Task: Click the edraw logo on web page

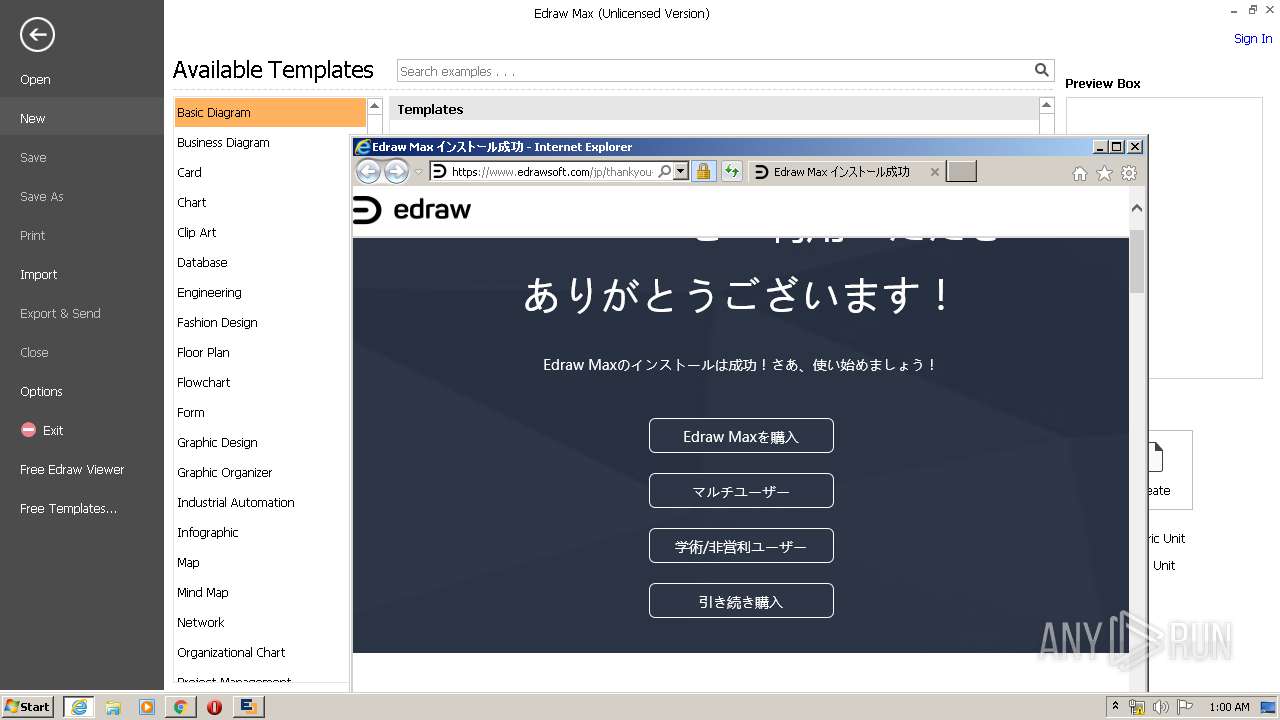Action: pyautogui.click(x=412, y=210)
